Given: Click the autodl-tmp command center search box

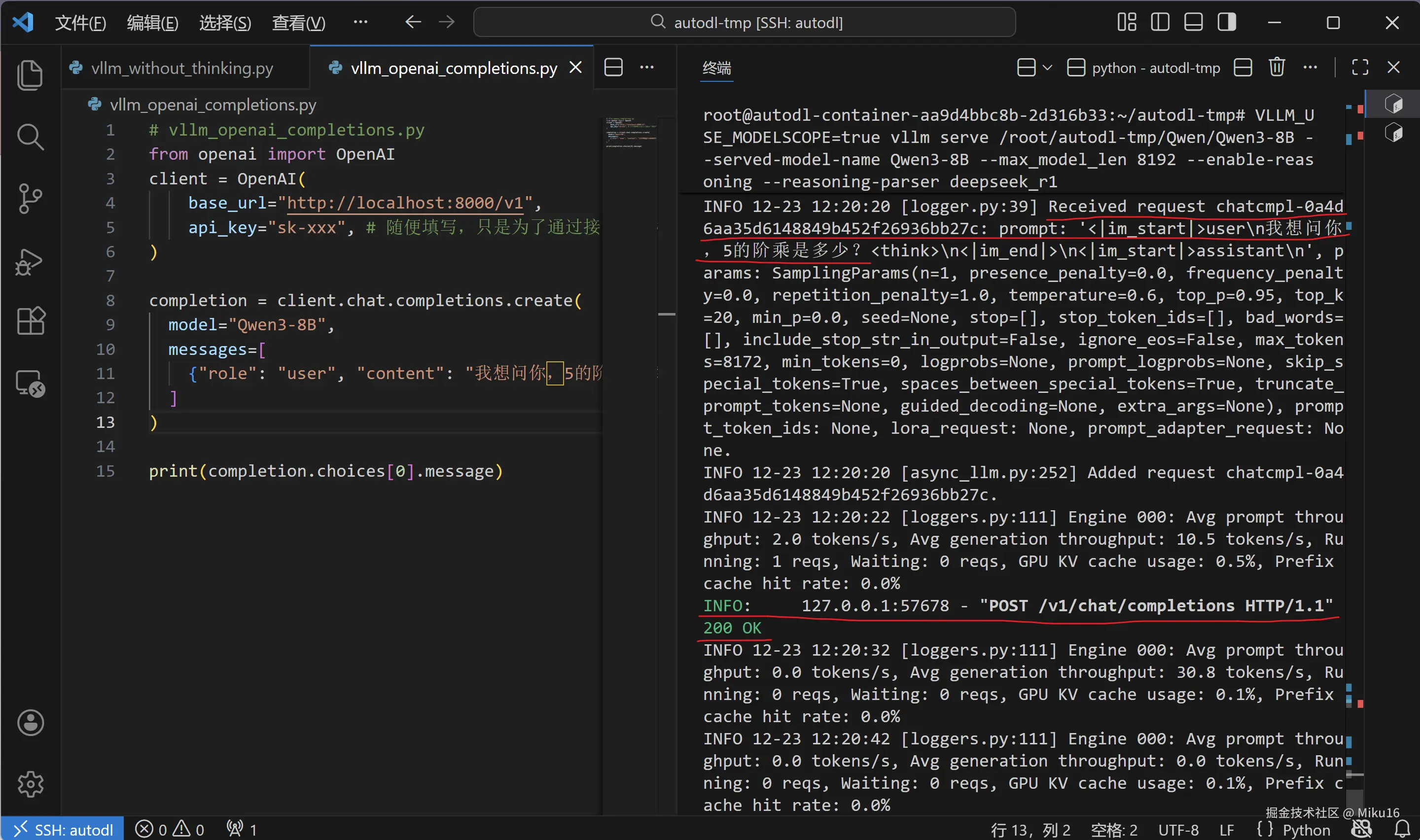Looking at the screenshot, I should [744, 23].
